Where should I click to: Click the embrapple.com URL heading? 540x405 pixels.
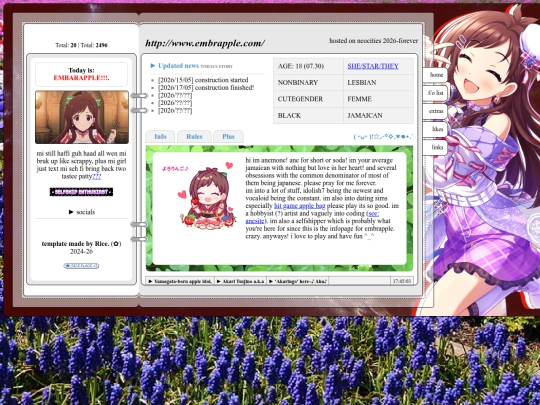click(205, 43)
